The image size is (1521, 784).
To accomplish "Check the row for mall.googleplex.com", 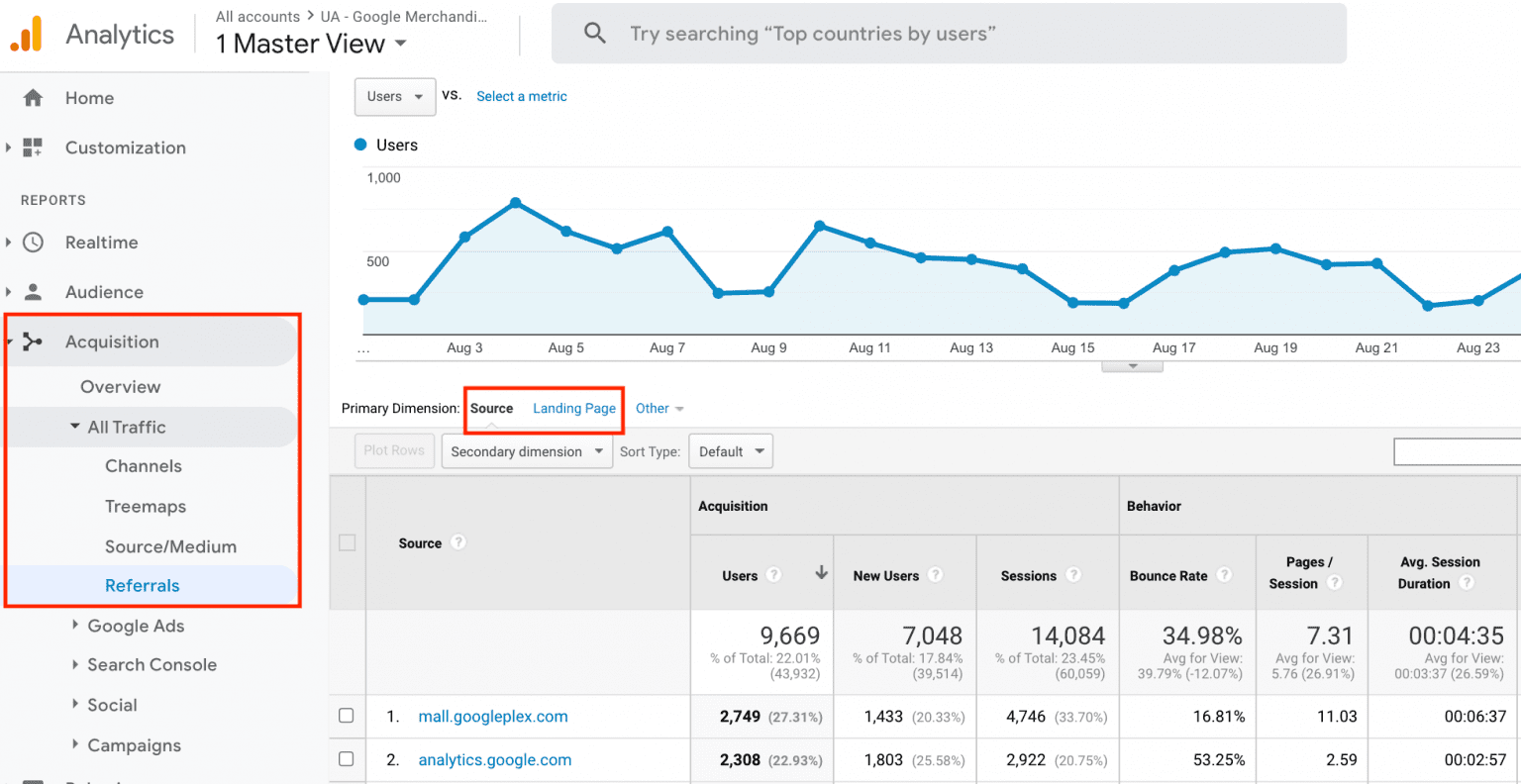I will (x=347, y=716).
